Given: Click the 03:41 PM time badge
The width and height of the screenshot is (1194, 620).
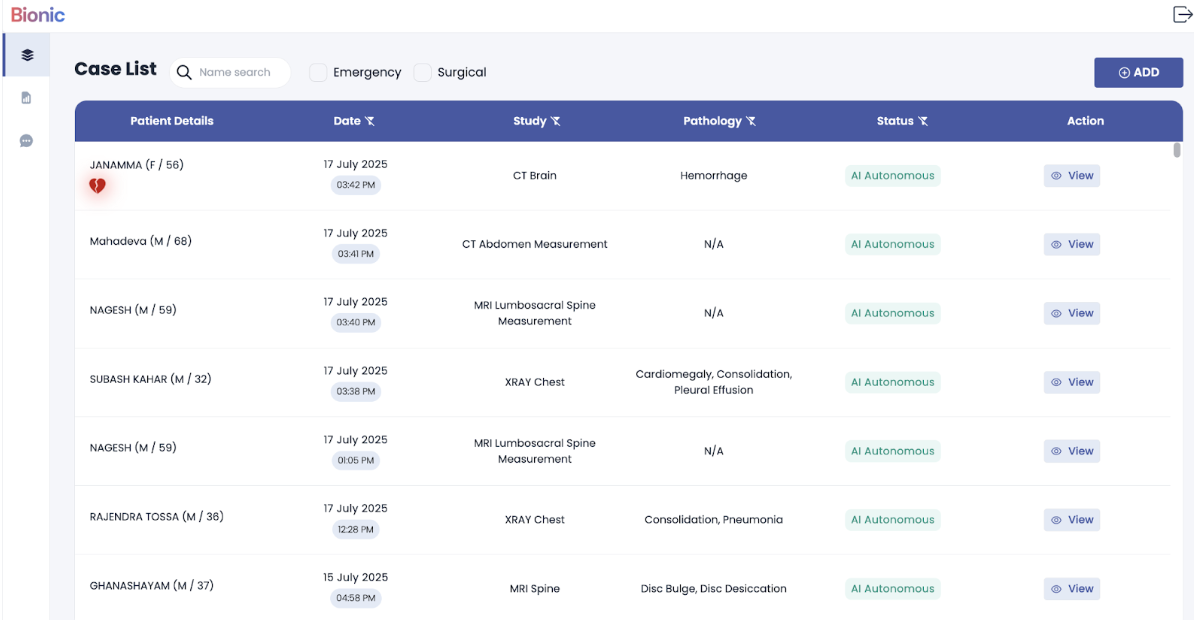Looking at the screenshot, I should pos(356,254).
